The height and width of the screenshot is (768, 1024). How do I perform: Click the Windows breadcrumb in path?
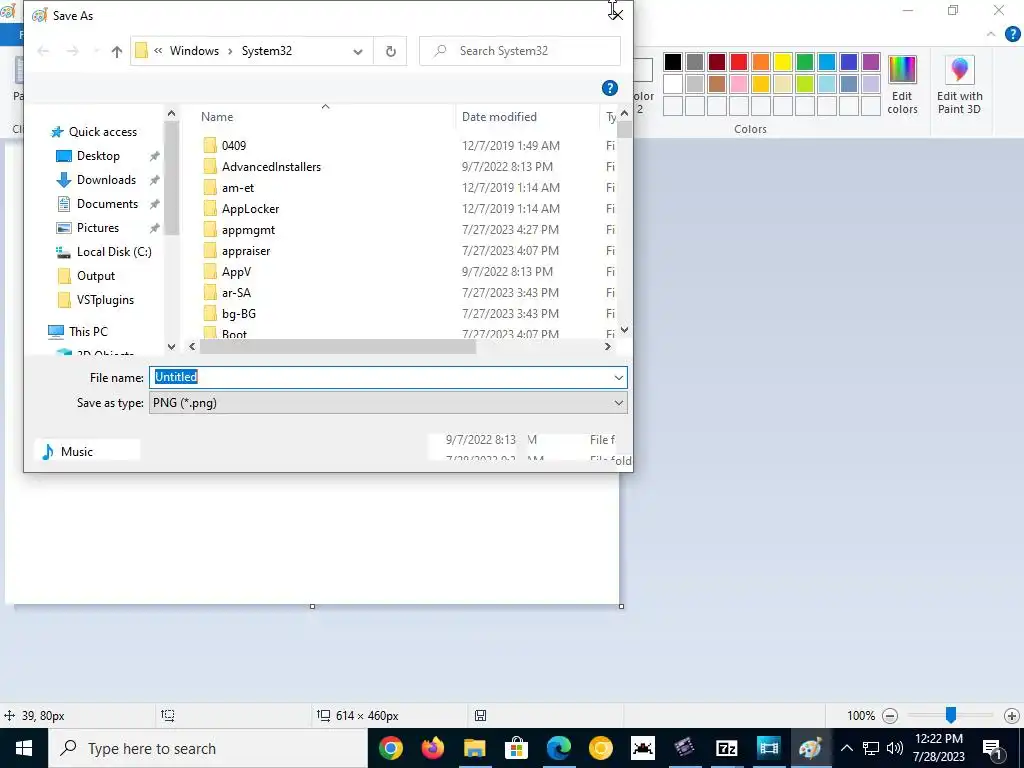click(194, 51)
